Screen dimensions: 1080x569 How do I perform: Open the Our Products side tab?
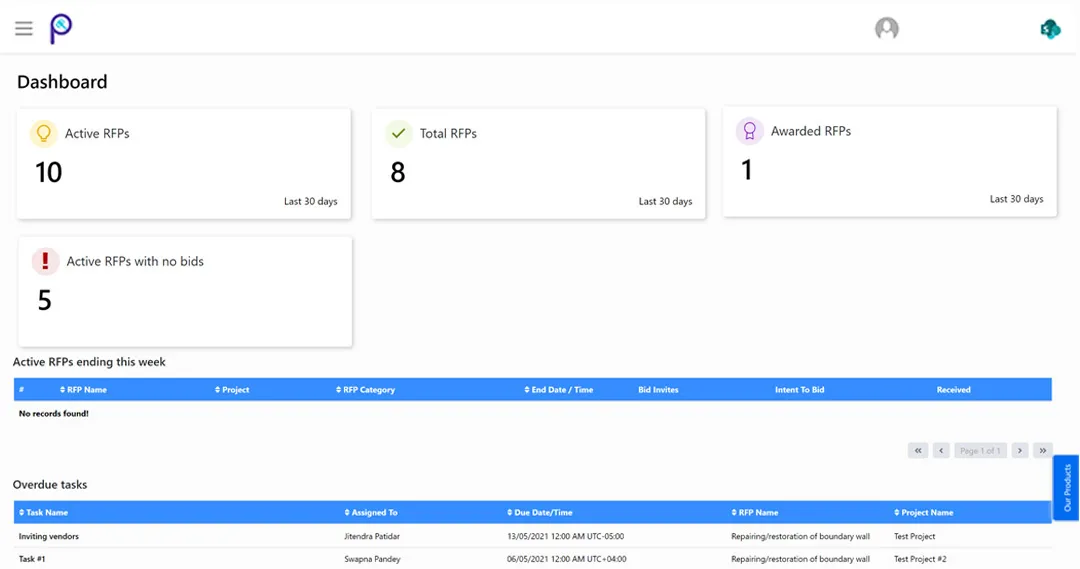coord(1066,488)
